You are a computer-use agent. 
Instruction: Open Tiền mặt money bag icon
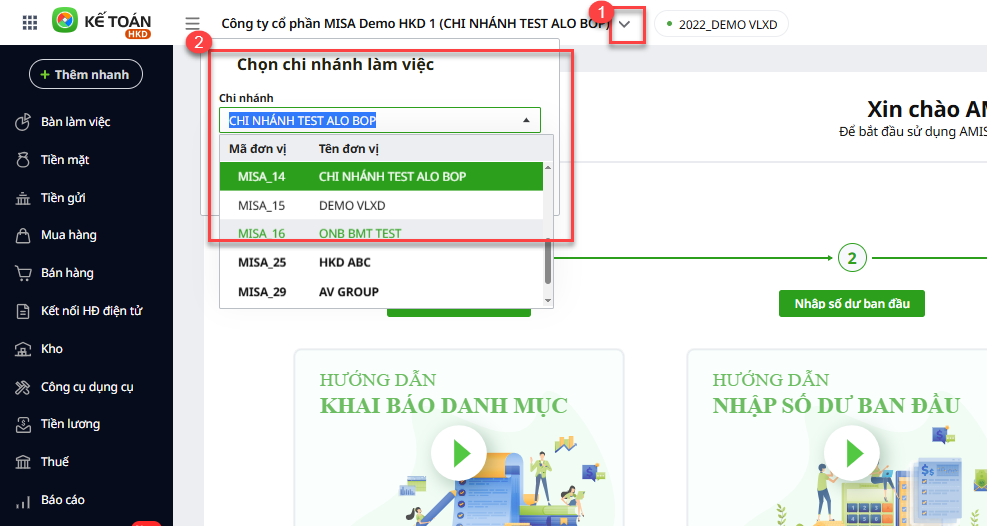tap(23, 160)
